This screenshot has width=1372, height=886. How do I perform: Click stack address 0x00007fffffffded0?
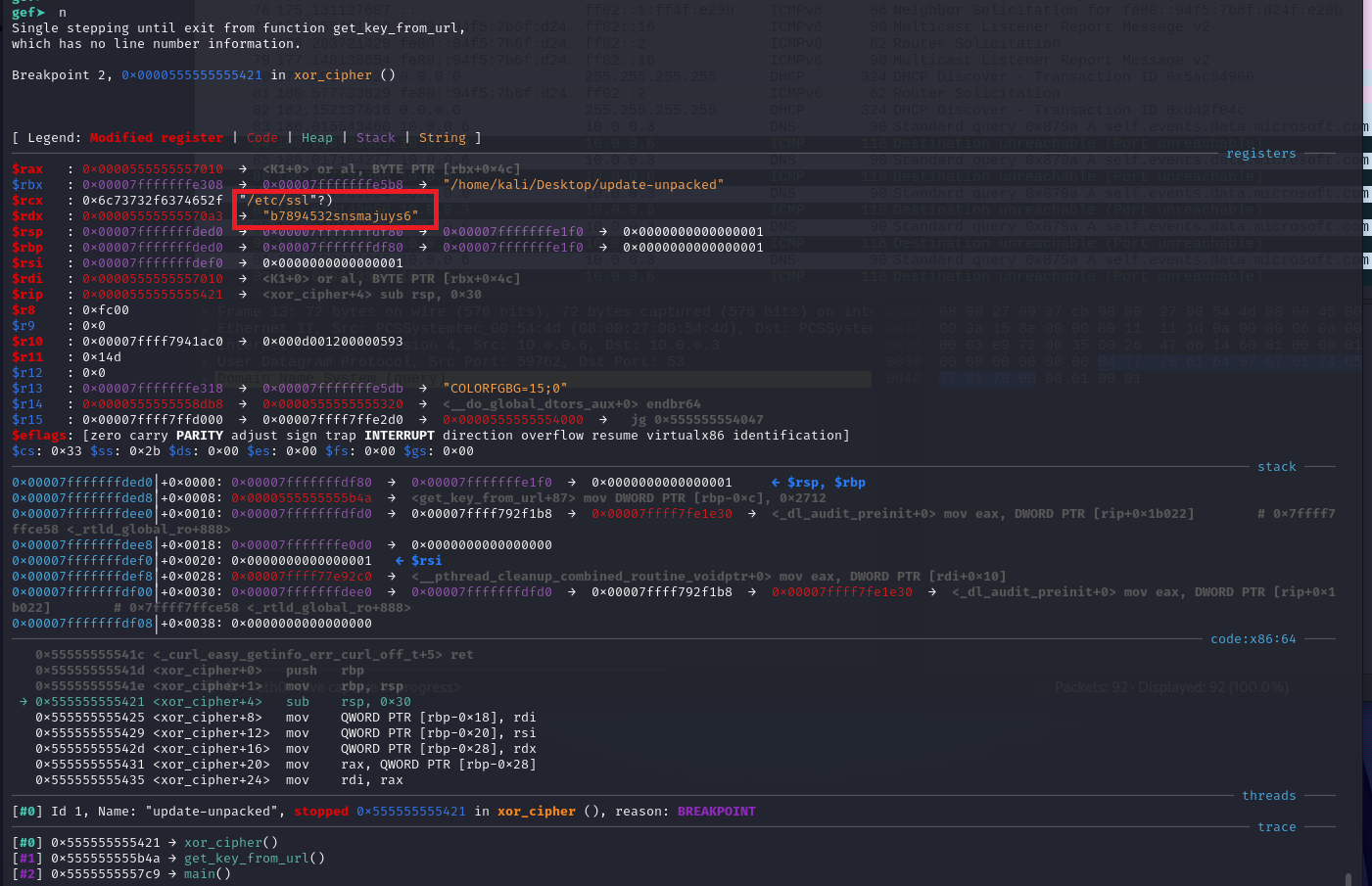[82, 483]
